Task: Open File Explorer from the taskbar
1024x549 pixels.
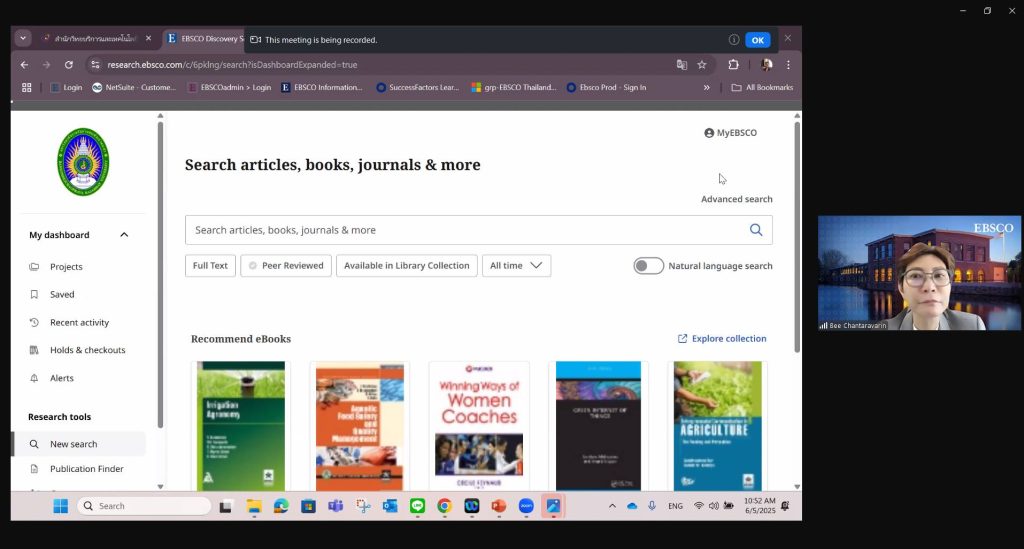Action: (x=253, y=506)
